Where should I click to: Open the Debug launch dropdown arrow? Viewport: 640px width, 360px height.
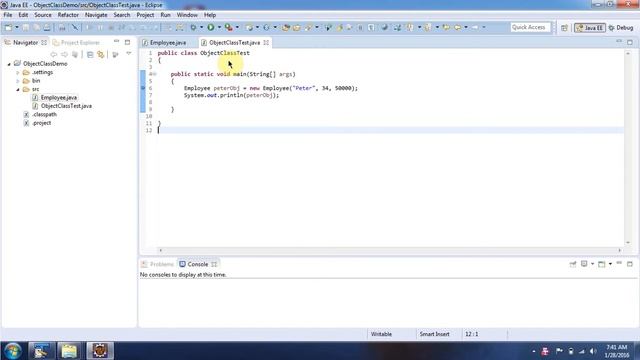201,27
